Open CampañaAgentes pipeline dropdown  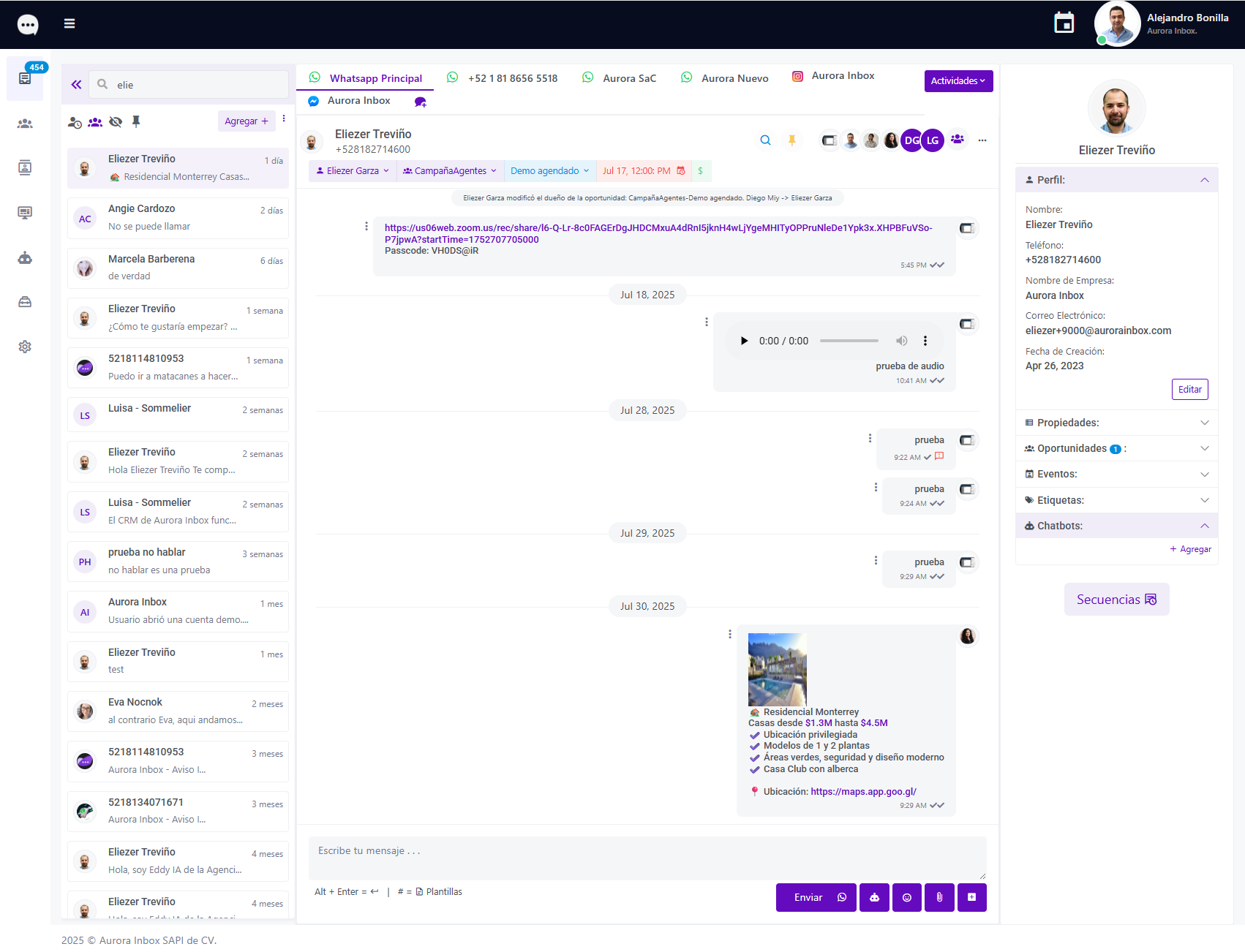coord(450,171)
